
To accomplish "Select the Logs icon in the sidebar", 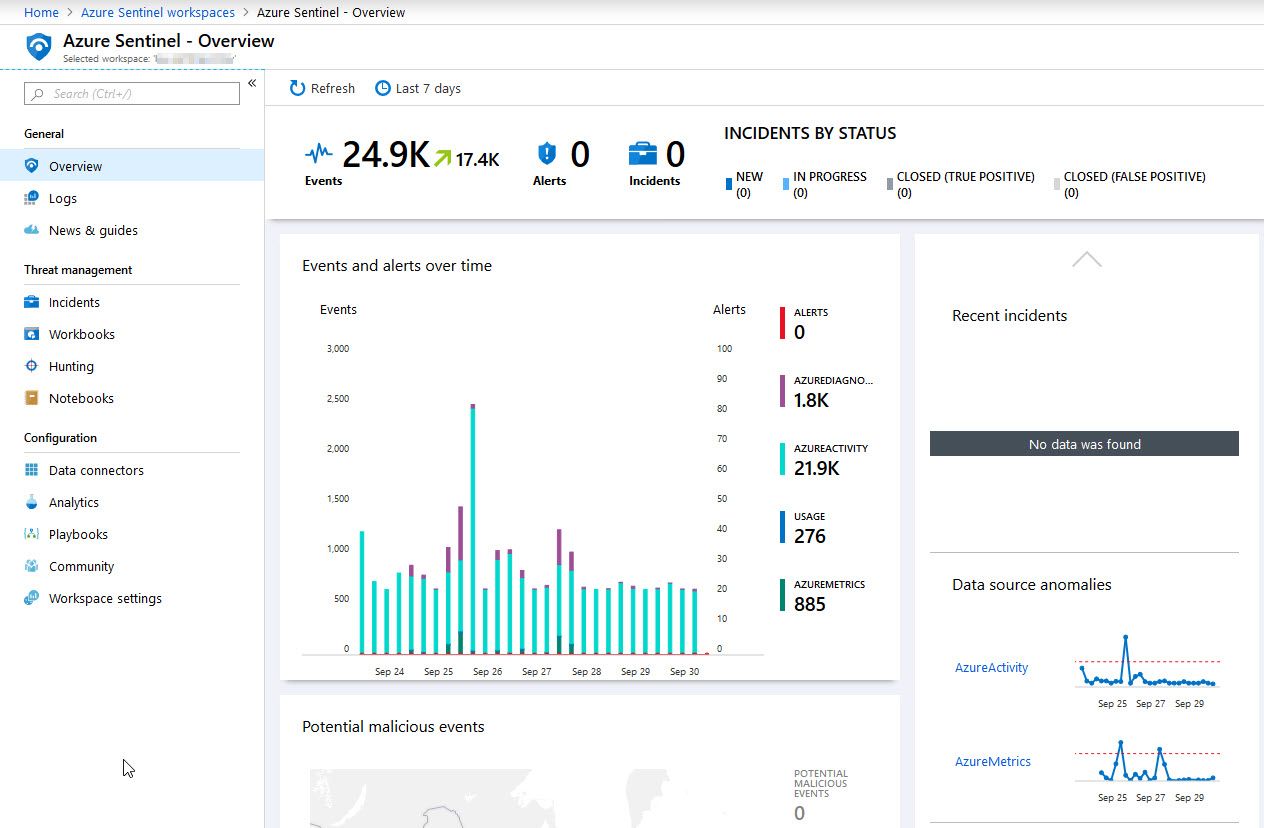I will (x=33, y=198).
